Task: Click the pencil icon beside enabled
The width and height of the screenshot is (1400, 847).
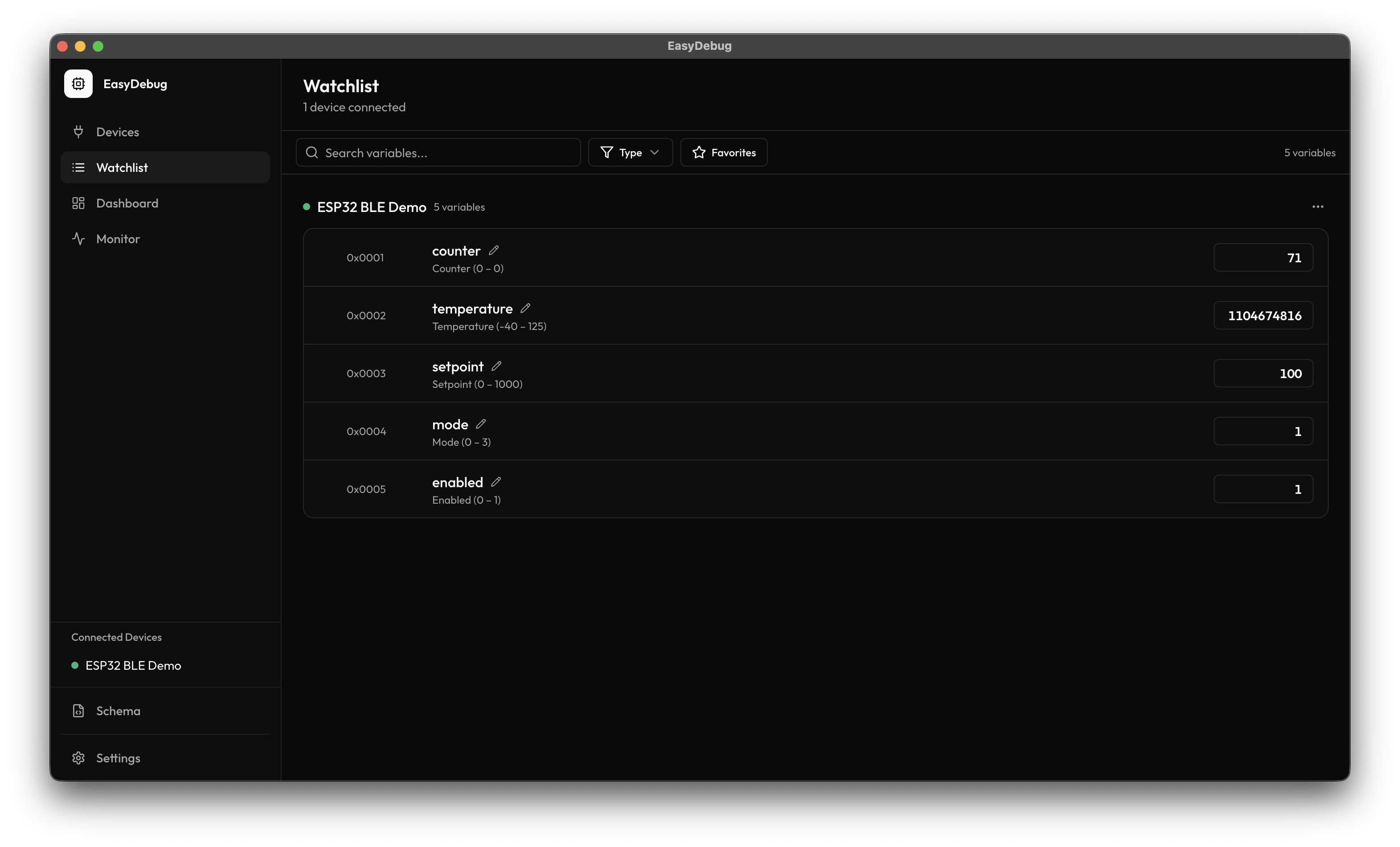Action: point(496,481)
